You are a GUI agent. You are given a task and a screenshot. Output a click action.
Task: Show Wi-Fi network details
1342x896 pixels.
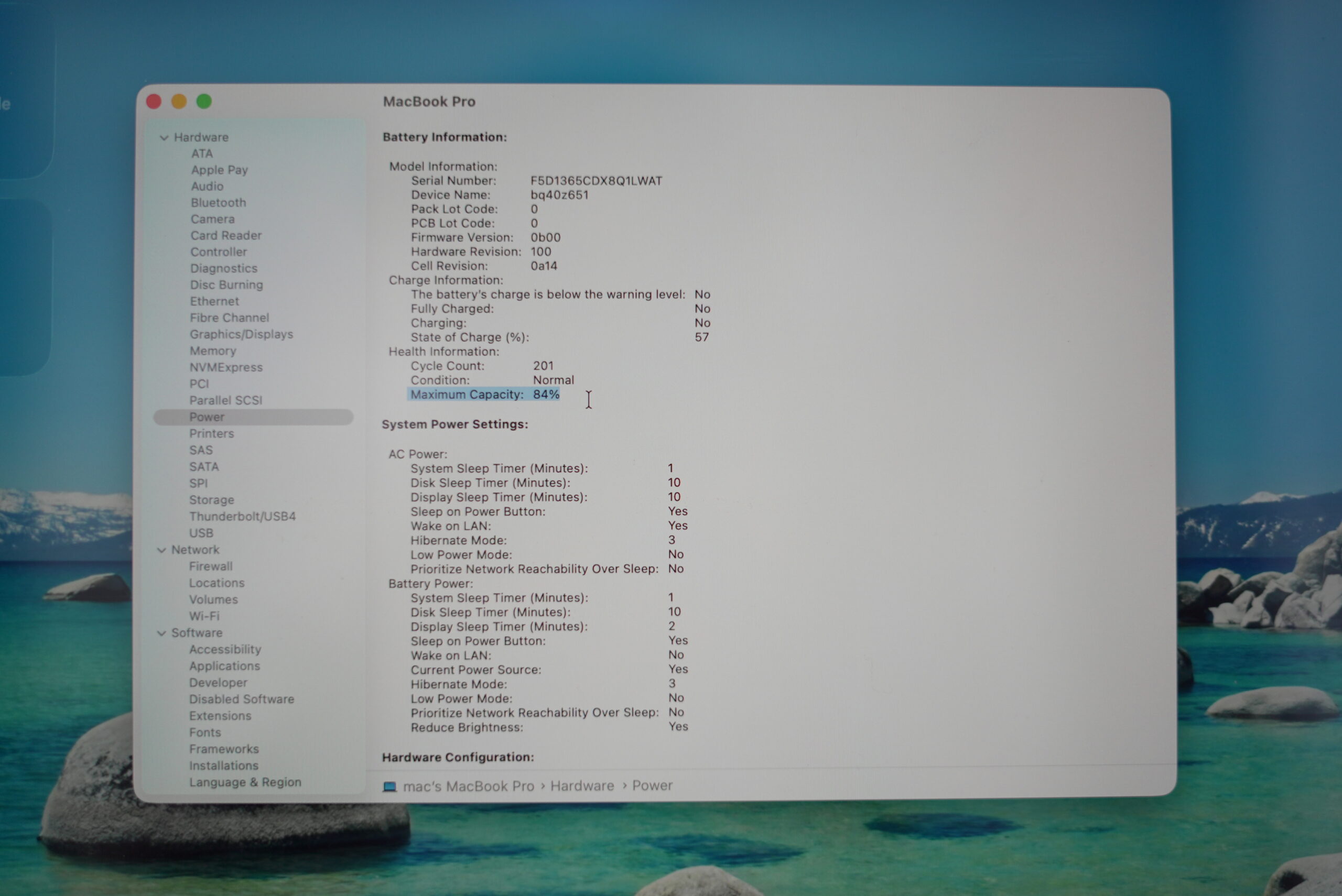pos(204,617)
